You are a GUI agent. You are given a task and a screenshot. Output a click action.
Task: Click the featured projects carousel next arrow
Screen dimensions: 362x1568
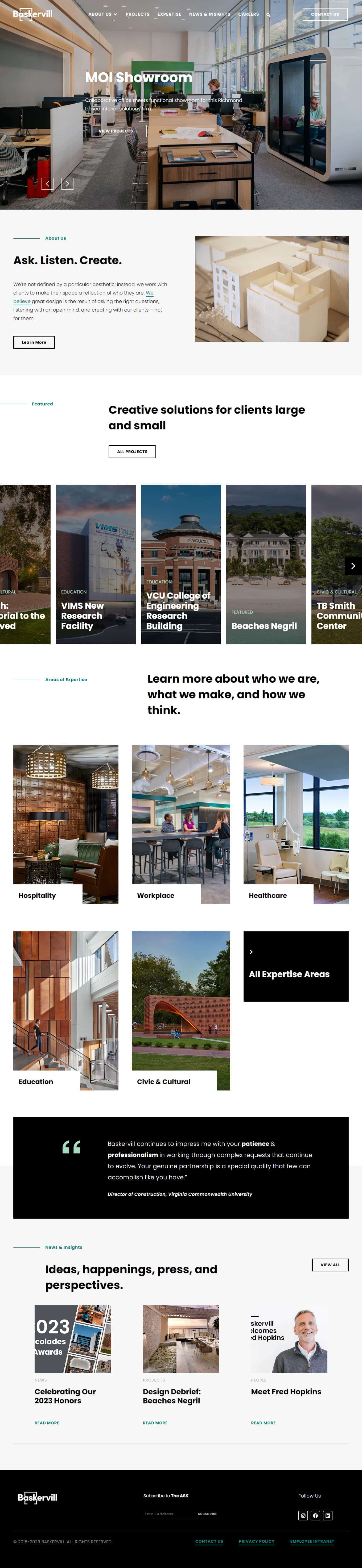(x=353, y=566)
